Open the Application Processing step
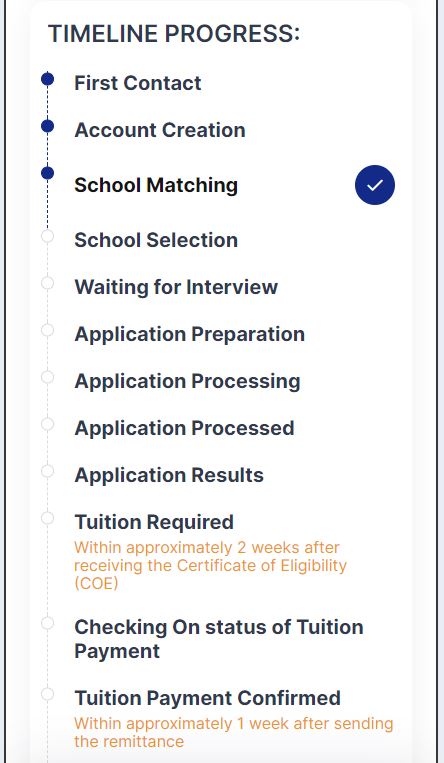 (x=187, y=382)
